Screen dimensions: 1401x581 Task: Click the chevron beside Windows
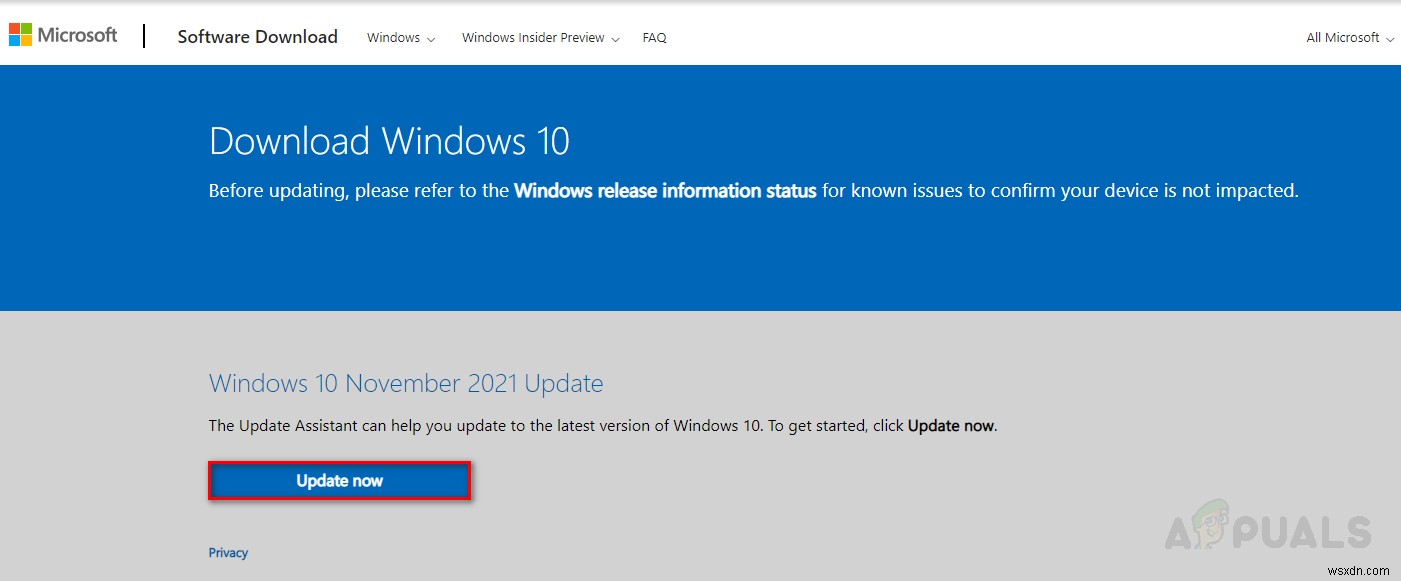coord(430,39)
